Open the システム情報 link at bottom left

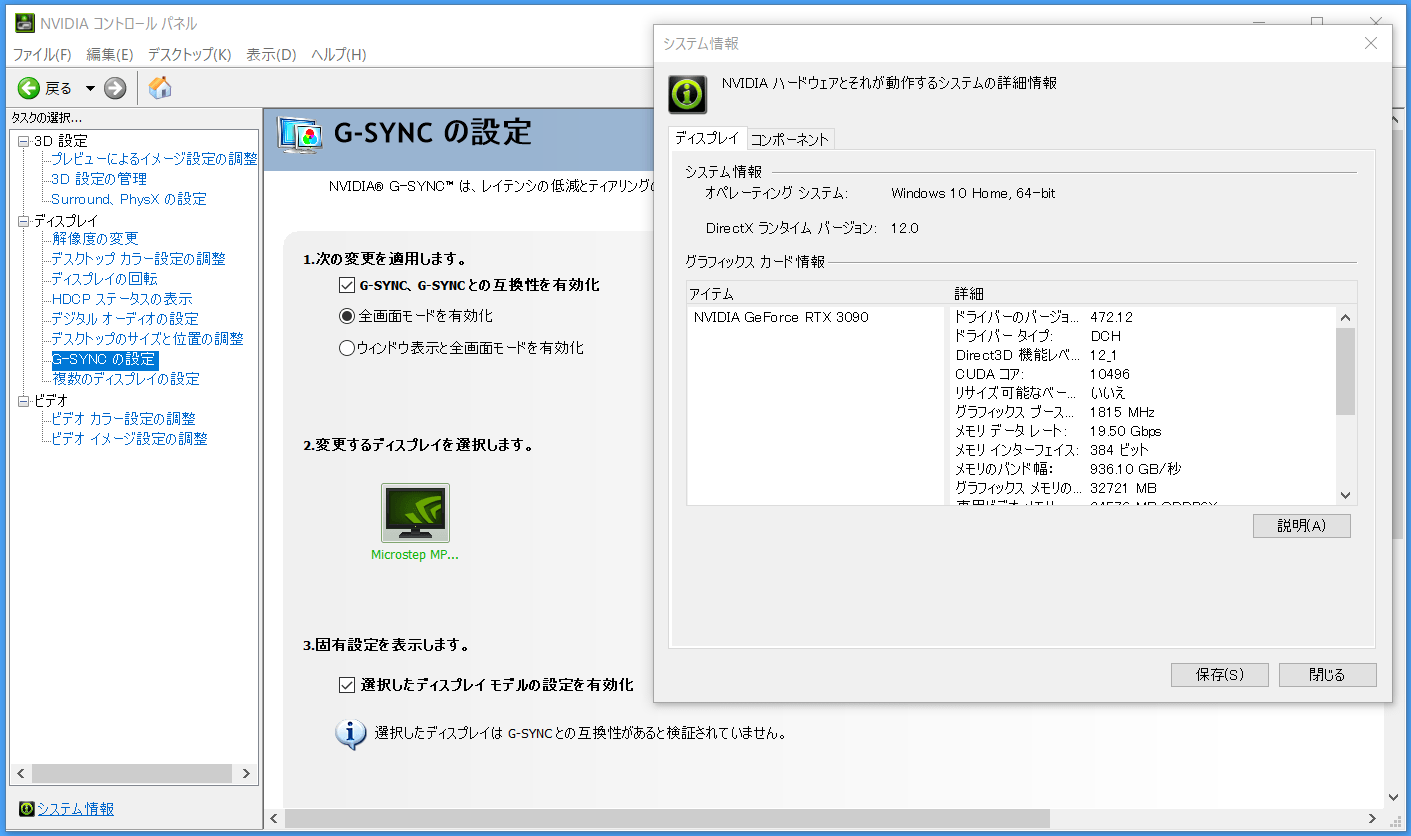pyautogui.click(x=76, y=809)
